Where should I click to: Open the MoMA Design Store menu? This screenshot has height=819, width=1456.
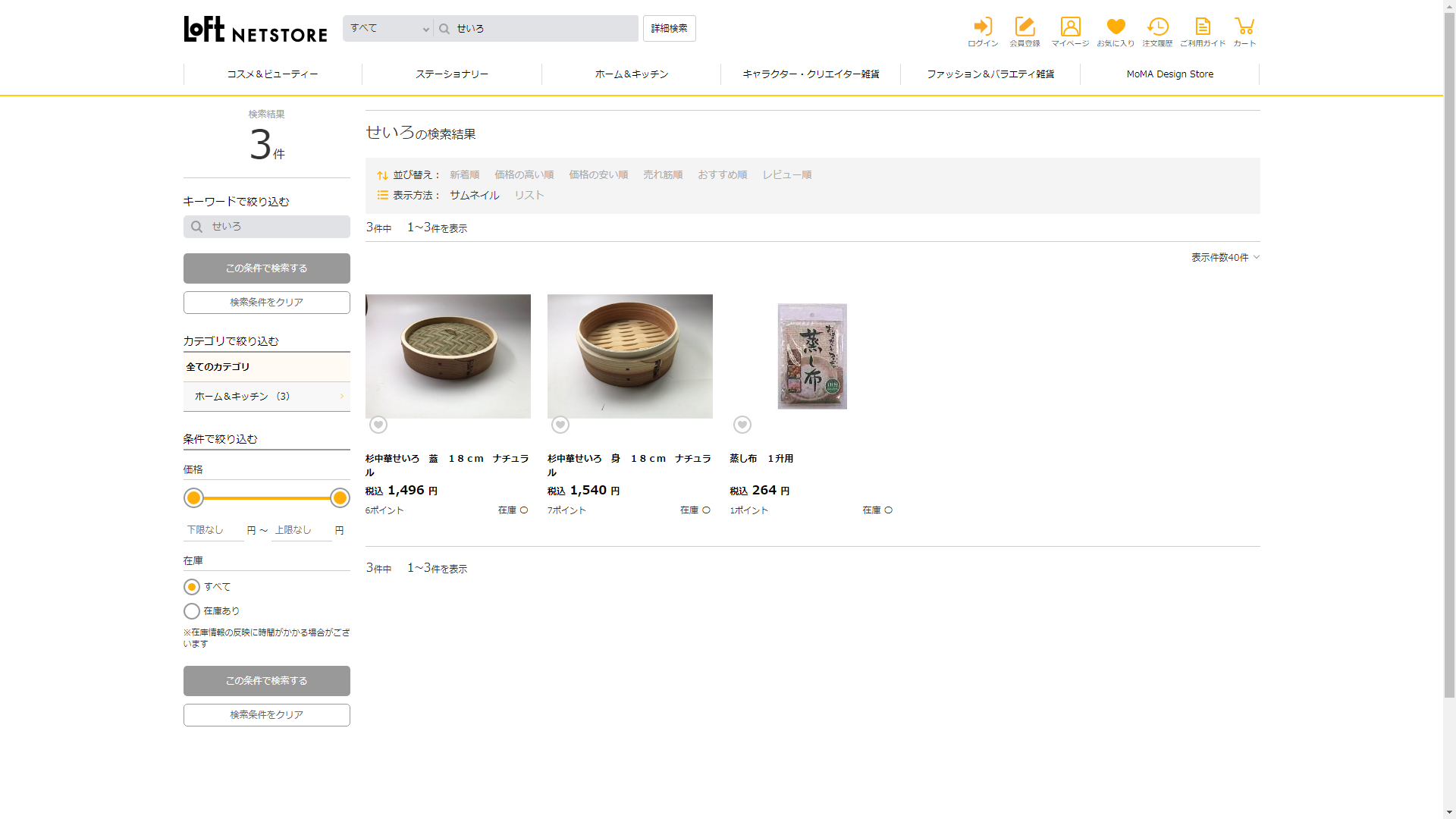pos(1169,74)
